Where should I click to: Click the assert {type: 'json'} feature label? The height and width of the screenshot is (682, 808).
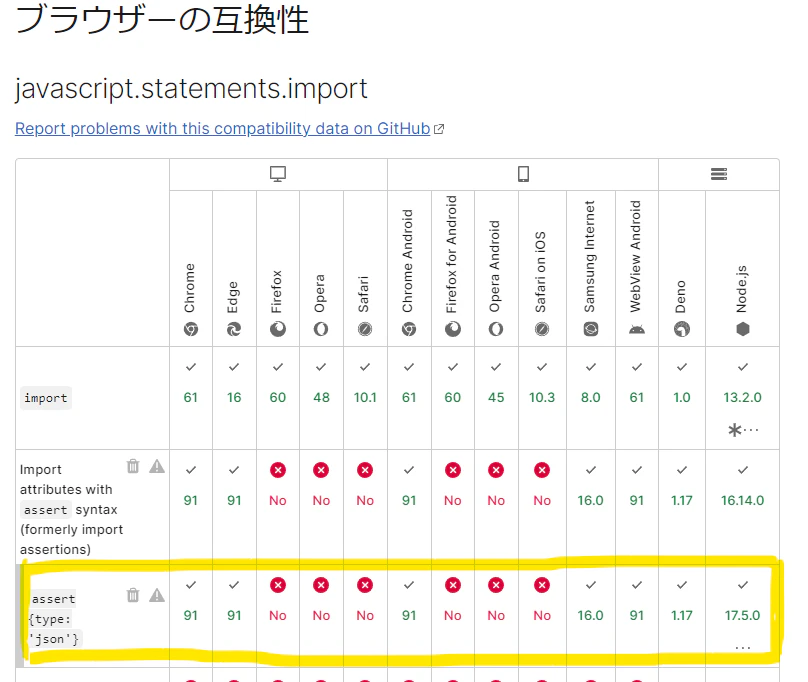point(54,619)
